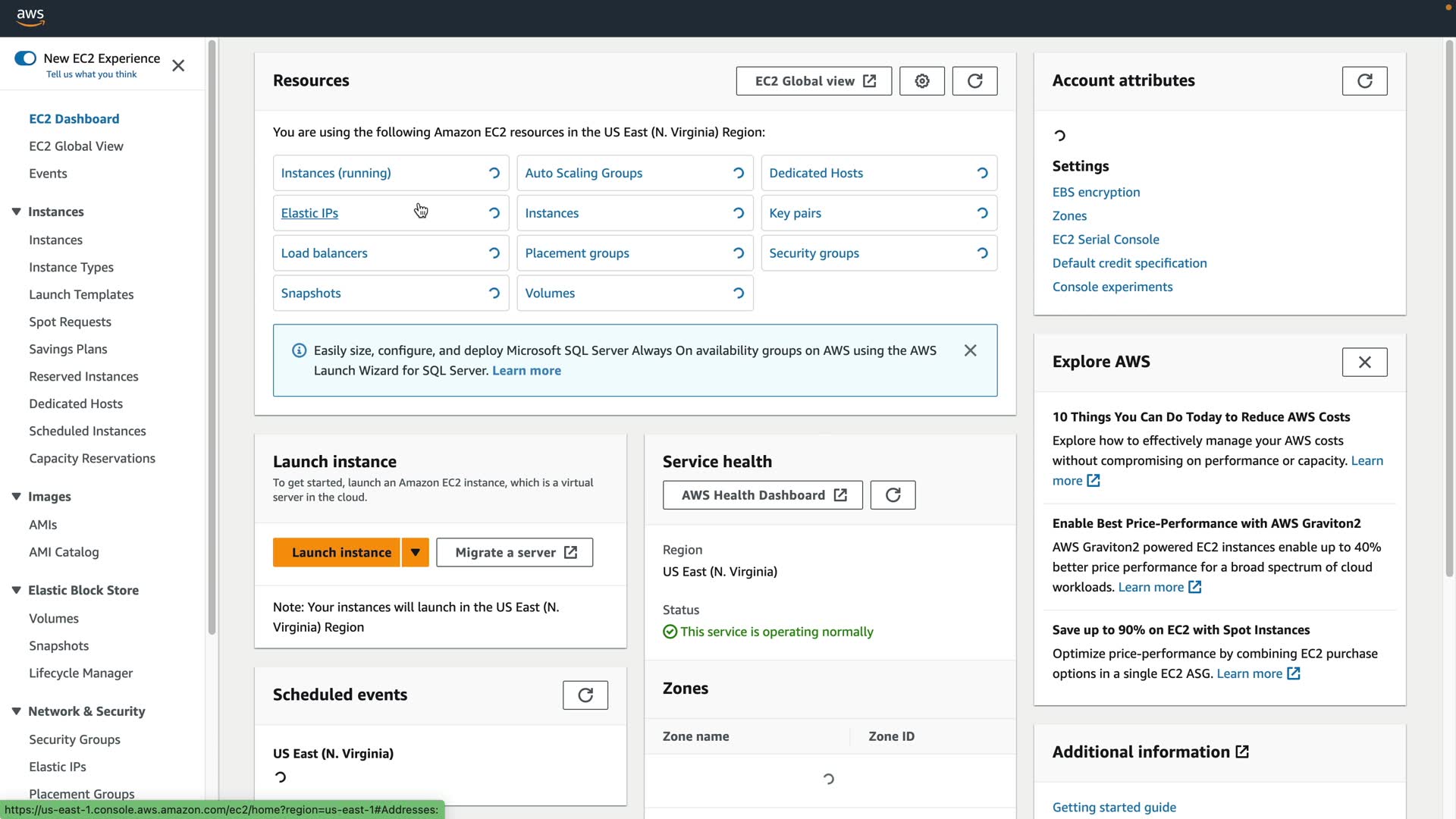Viewport: 1456px width, 819px height.
Task: Open Launch instance dropdown arrow
Action: click(x=415, y=552)
